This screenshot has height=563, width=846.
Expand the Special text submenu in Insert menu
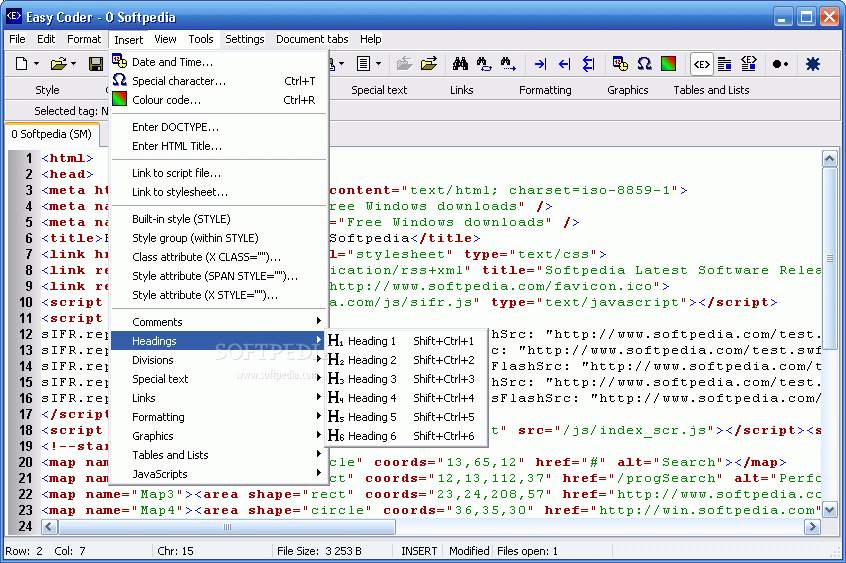point(219,379)
